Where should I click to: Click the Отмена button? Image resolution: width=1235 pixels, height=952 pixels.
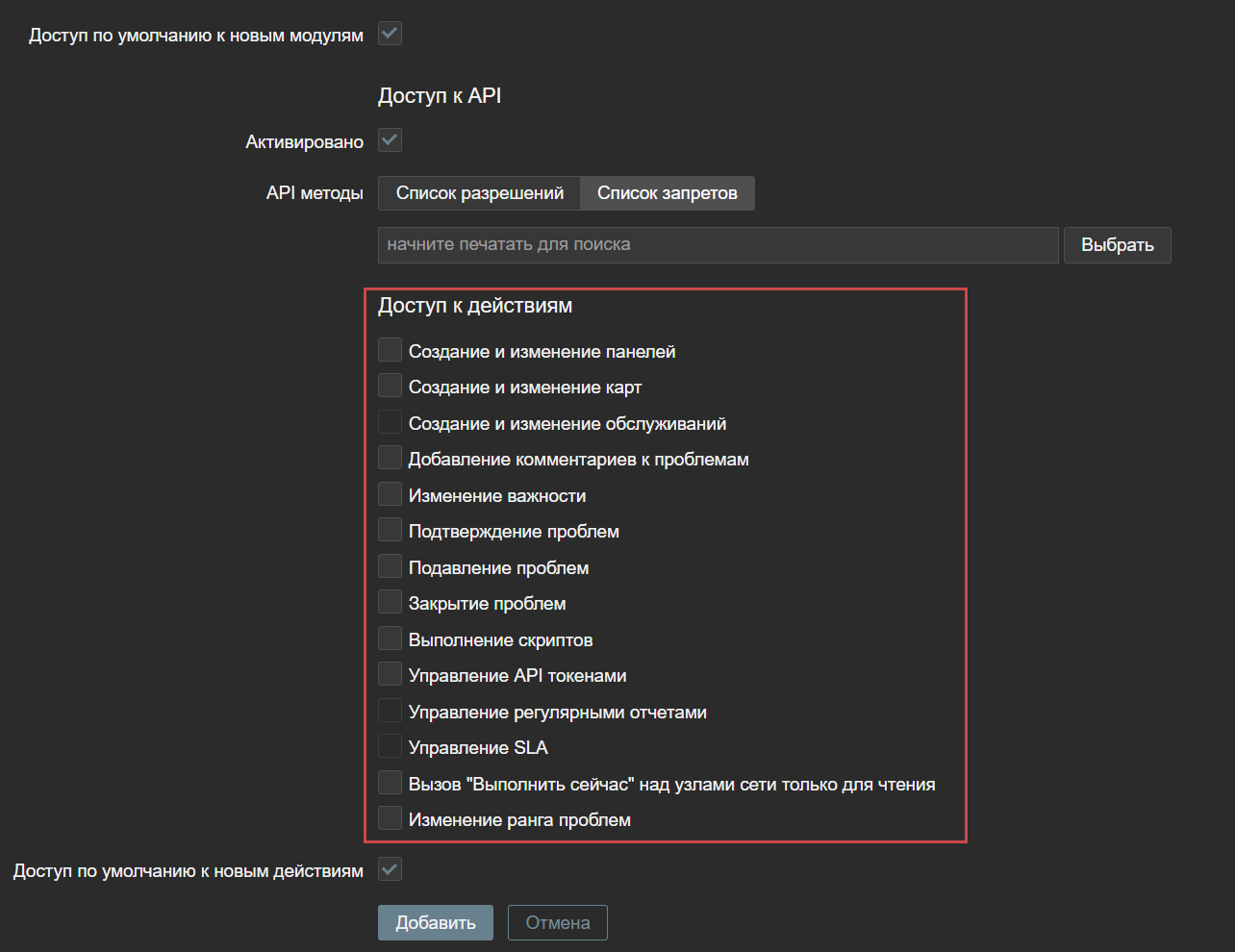(558, 923)
